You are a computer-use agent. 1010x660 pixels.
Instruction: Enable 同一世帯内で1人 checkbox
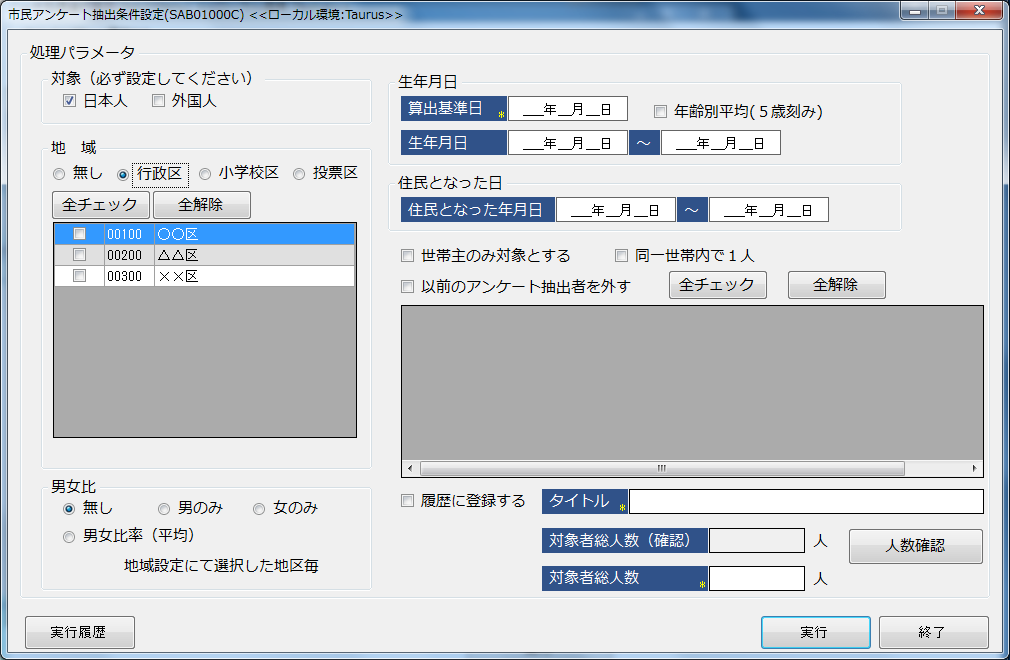pyautogui.click(x=621, y=256)
